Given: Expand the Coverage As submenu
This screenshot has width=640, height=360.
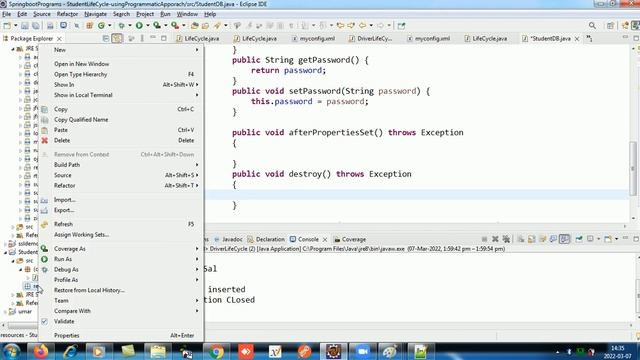Looking at the screenshot, I should click(122, 249).
